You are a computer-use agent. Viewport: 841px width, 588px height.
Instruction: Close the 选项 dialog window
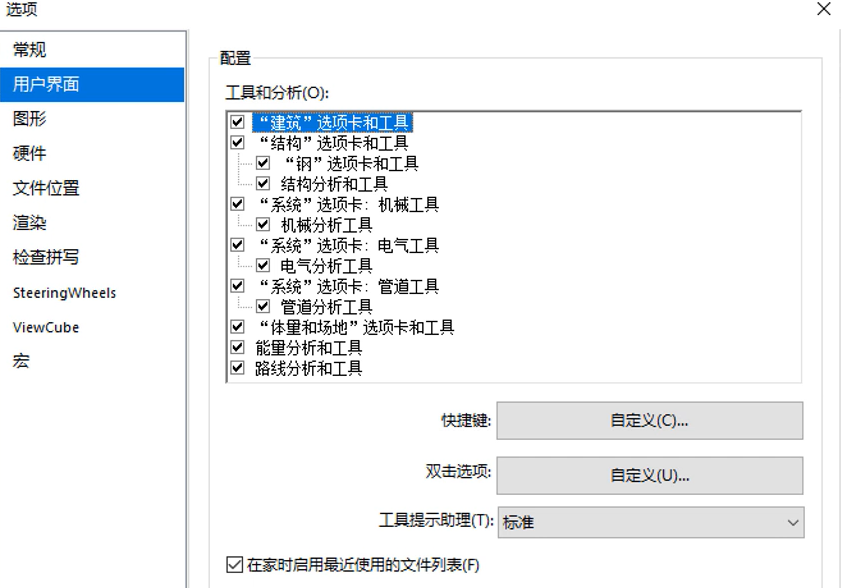pyautogui.click(x=824, y=9)
